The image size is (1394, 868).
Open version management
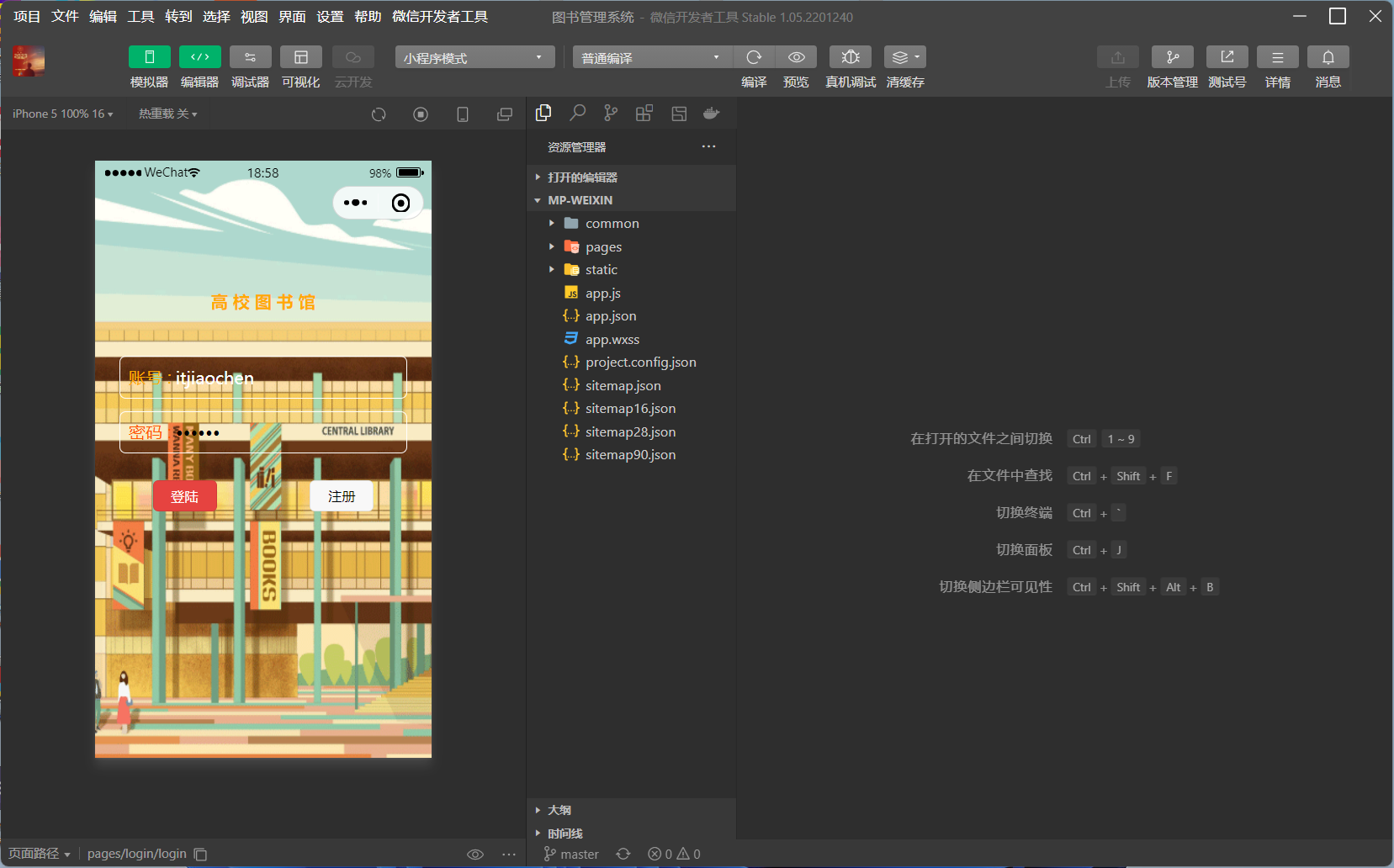1173,57
